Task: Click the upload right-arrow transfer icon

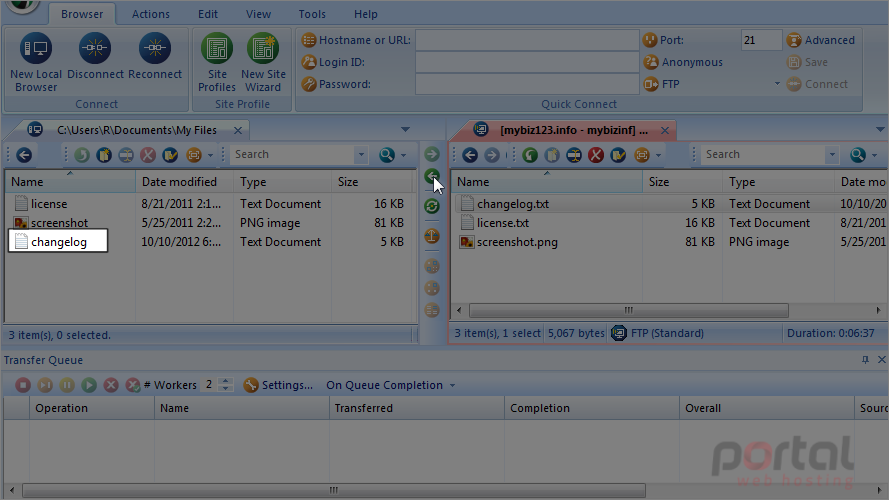Action: point(432,154)
